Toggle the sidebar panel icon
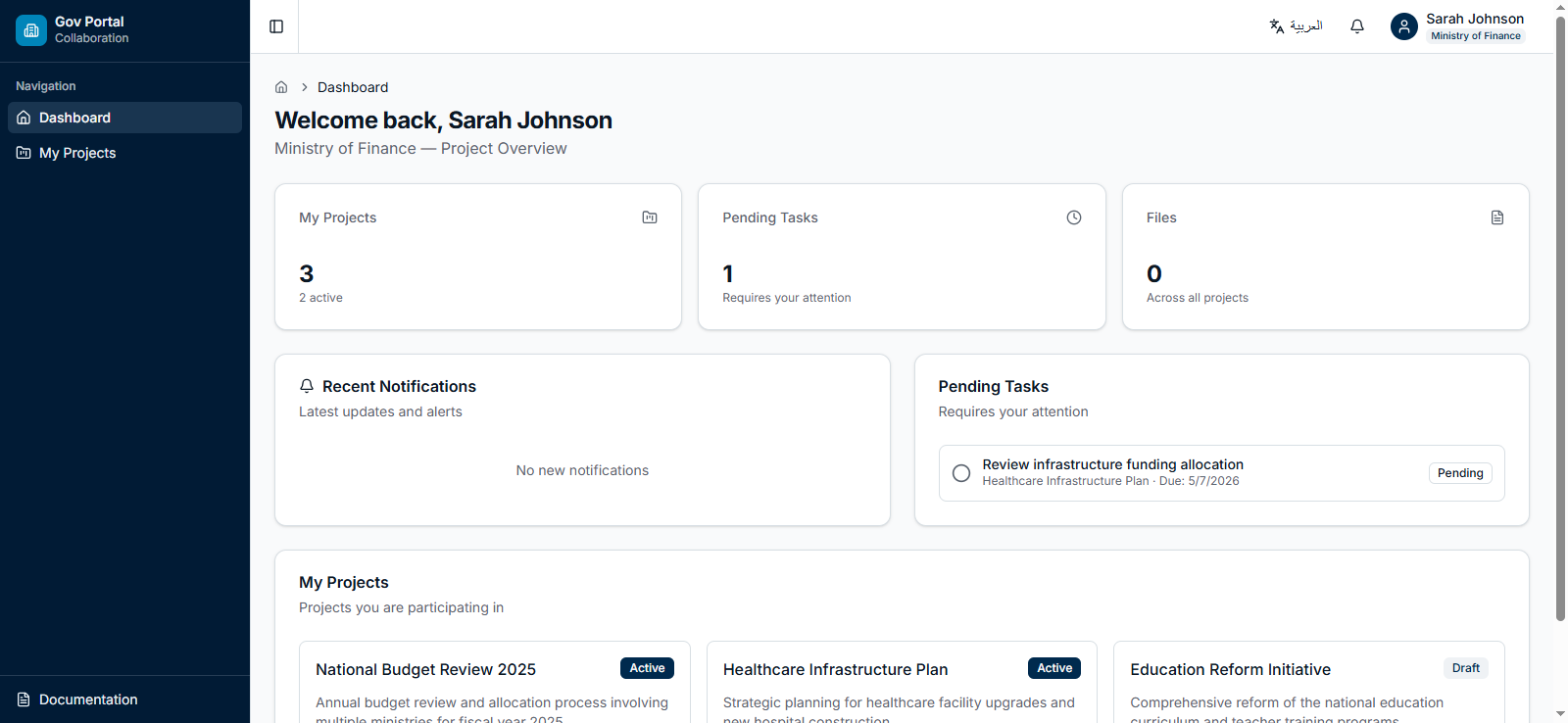Image resolution: width=1568 pixels, height=723 pixels. (276, 26)
